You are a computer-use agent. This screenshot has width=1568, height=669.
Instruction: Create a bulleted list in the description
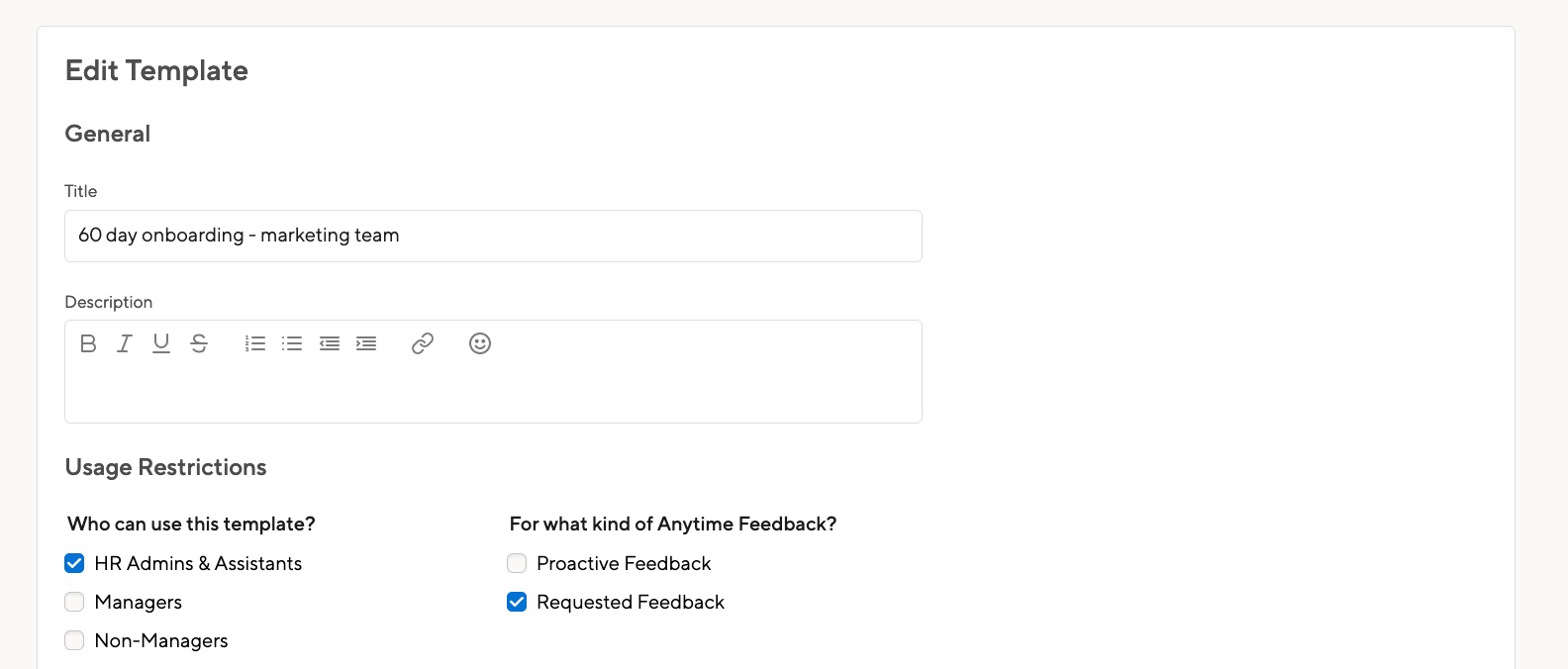click(292, 343)
